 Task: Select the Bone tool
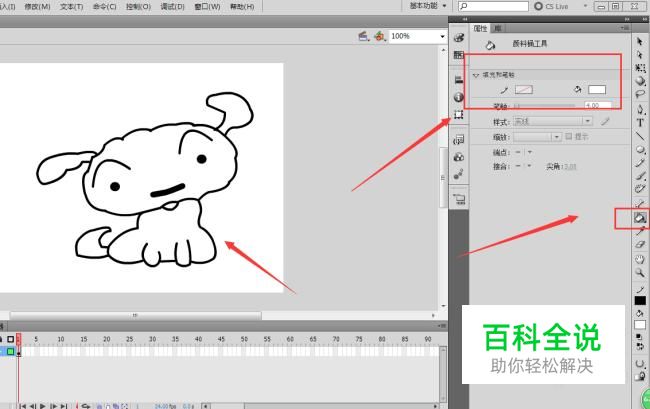pyautogui.click(x=640, y=203)
